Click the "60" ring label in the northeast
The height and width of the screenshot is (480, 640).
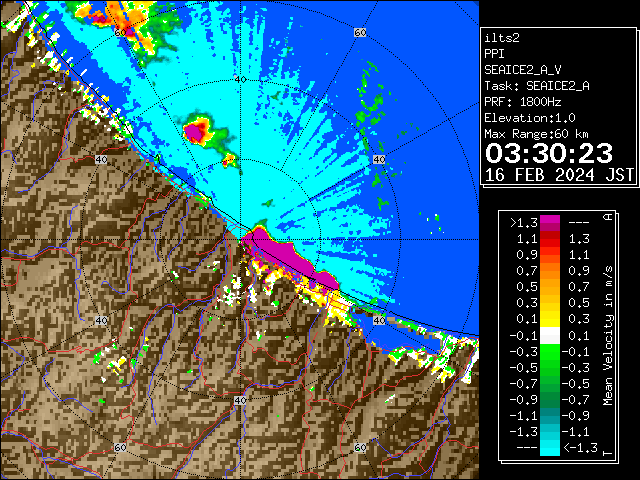tap(360, 33)
